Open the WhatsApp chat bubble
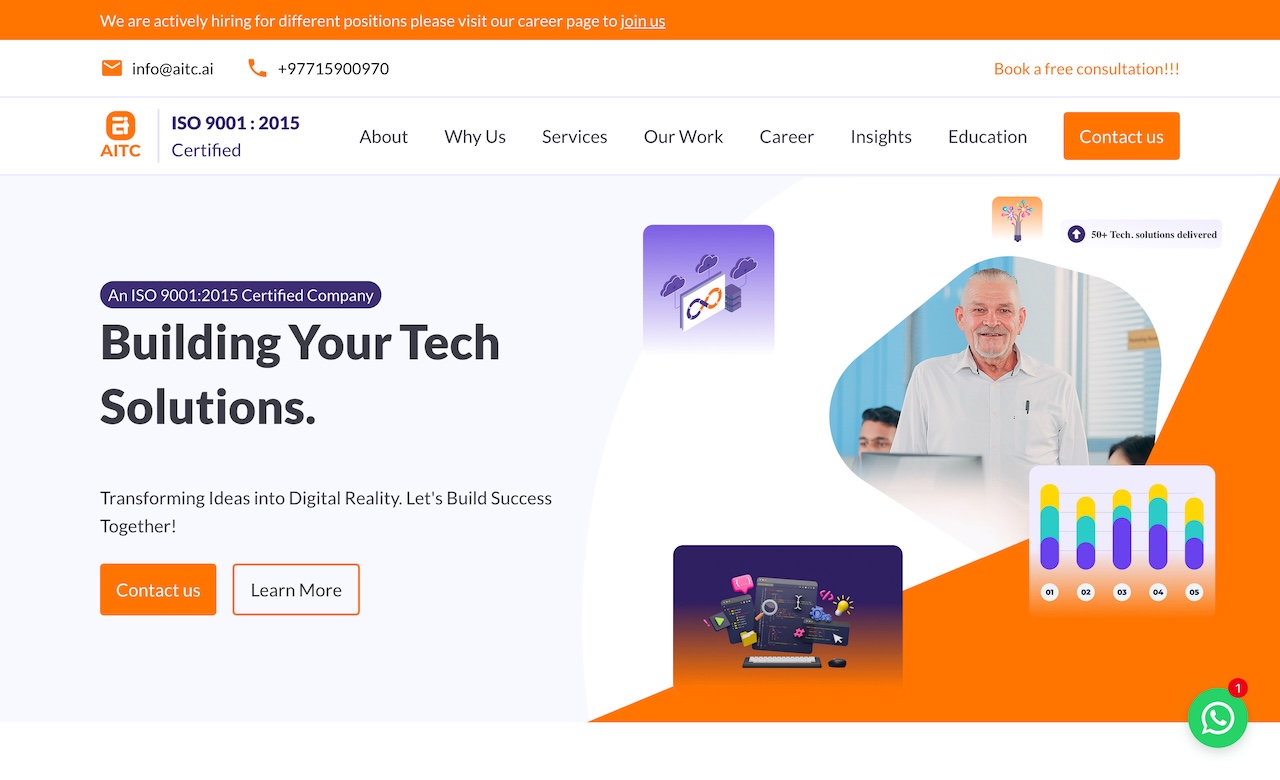The image size is (1280, 780). click(x=1218, y=717)
